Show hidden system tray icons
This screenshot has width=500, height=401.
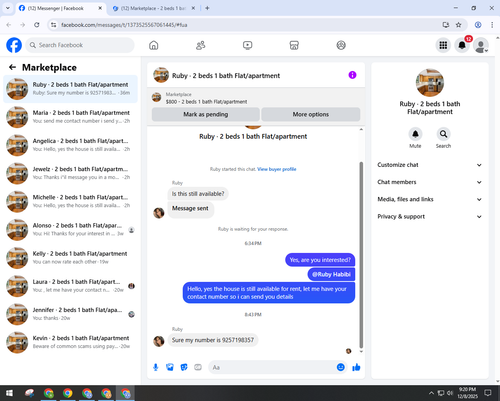[431, 393]
